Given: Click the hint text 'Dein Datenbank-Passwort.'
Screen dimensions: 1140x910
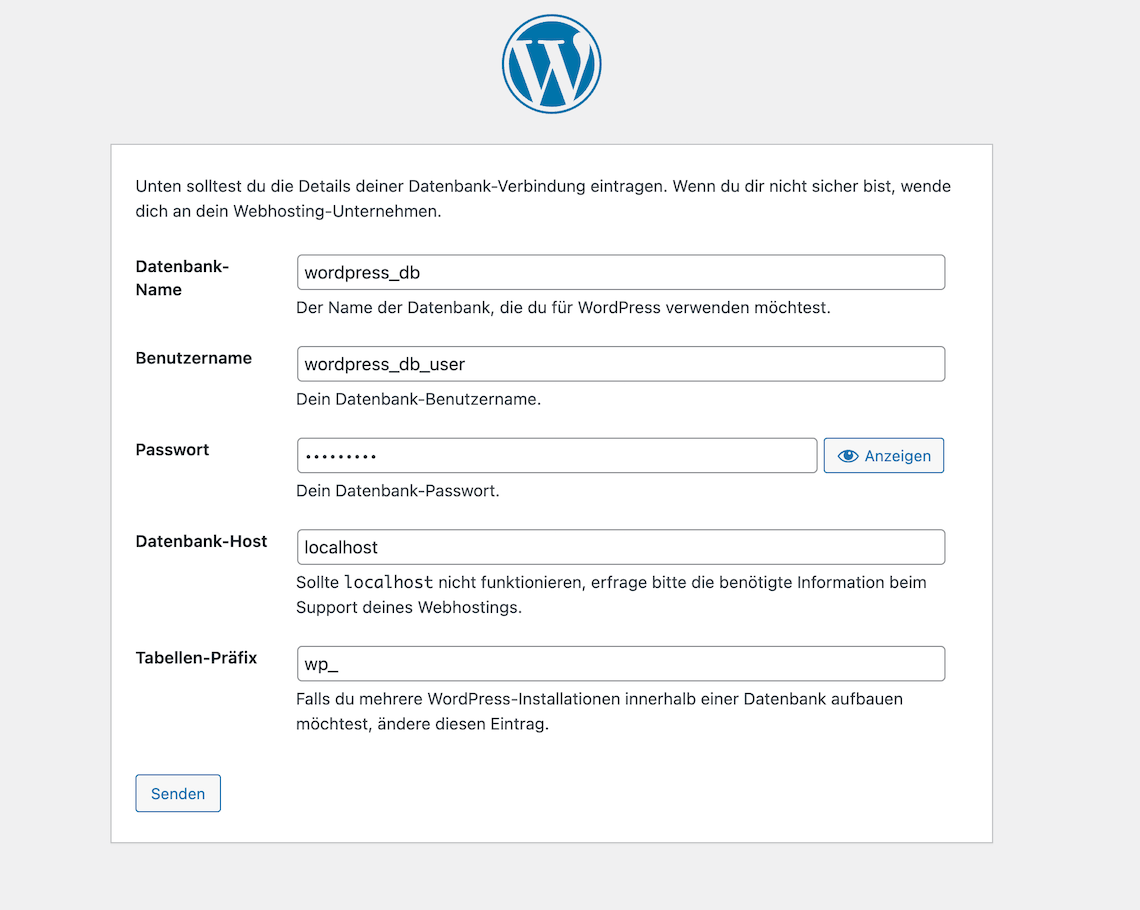Looking at the screenshot, I should click(x=397, y=491).
